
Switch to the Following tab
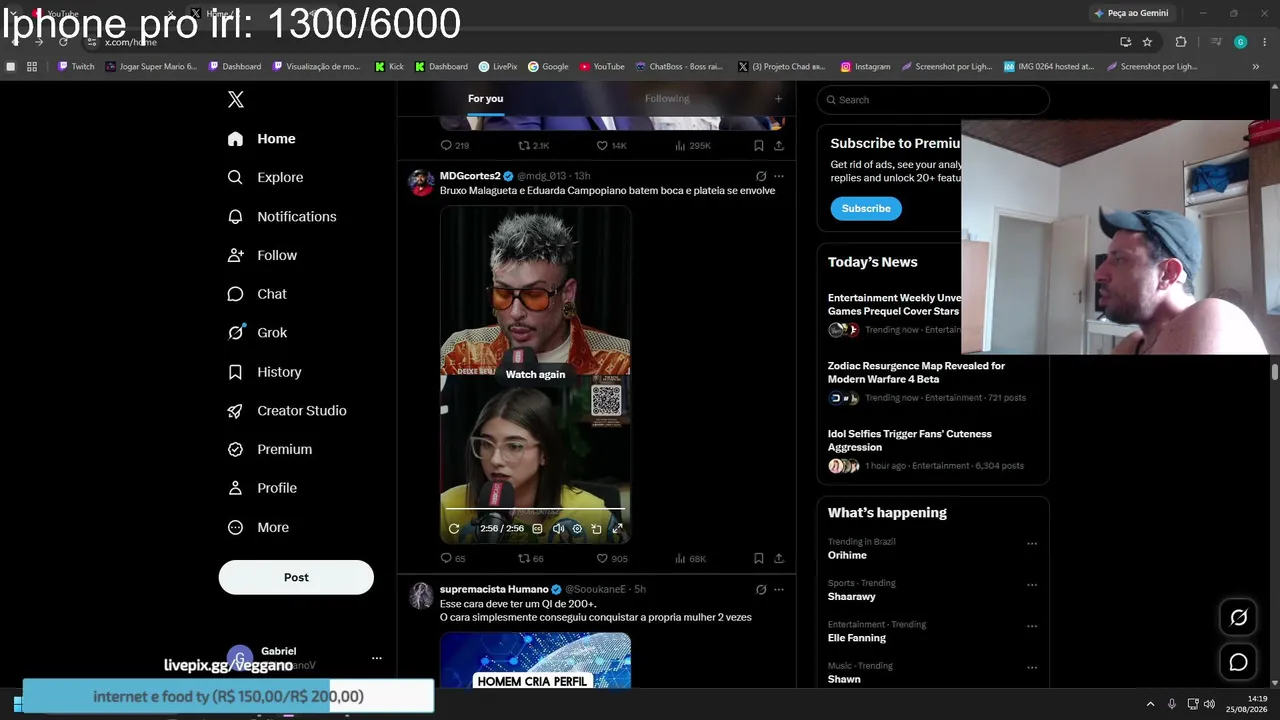(667, 99)
